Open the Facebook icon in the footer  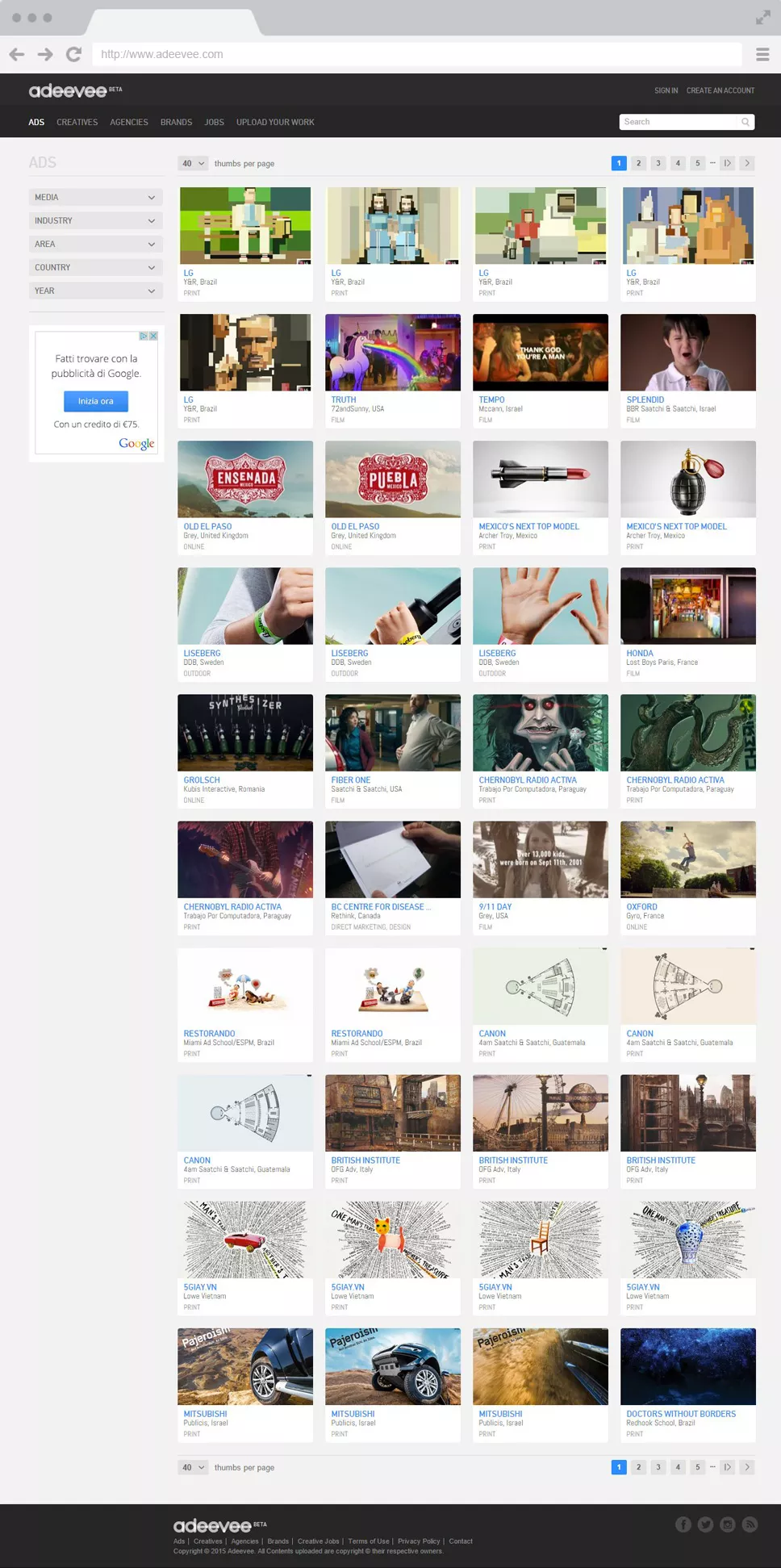(683, 1524)
